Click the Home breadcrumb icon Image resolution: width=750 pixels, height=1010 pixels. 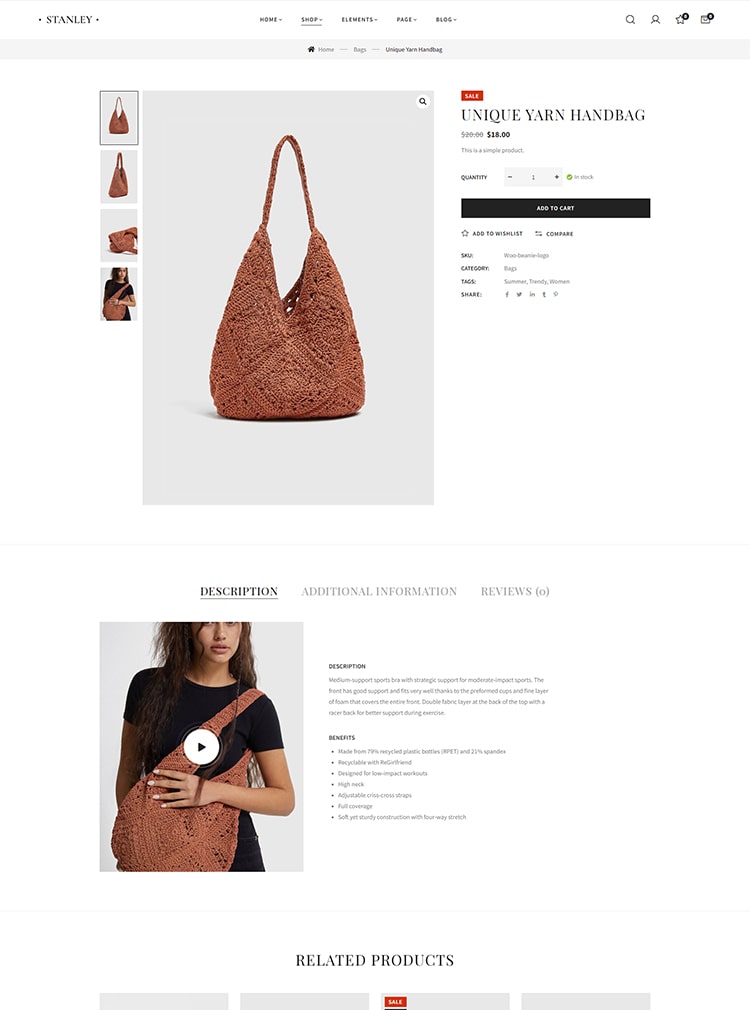[x=311, y=49]
